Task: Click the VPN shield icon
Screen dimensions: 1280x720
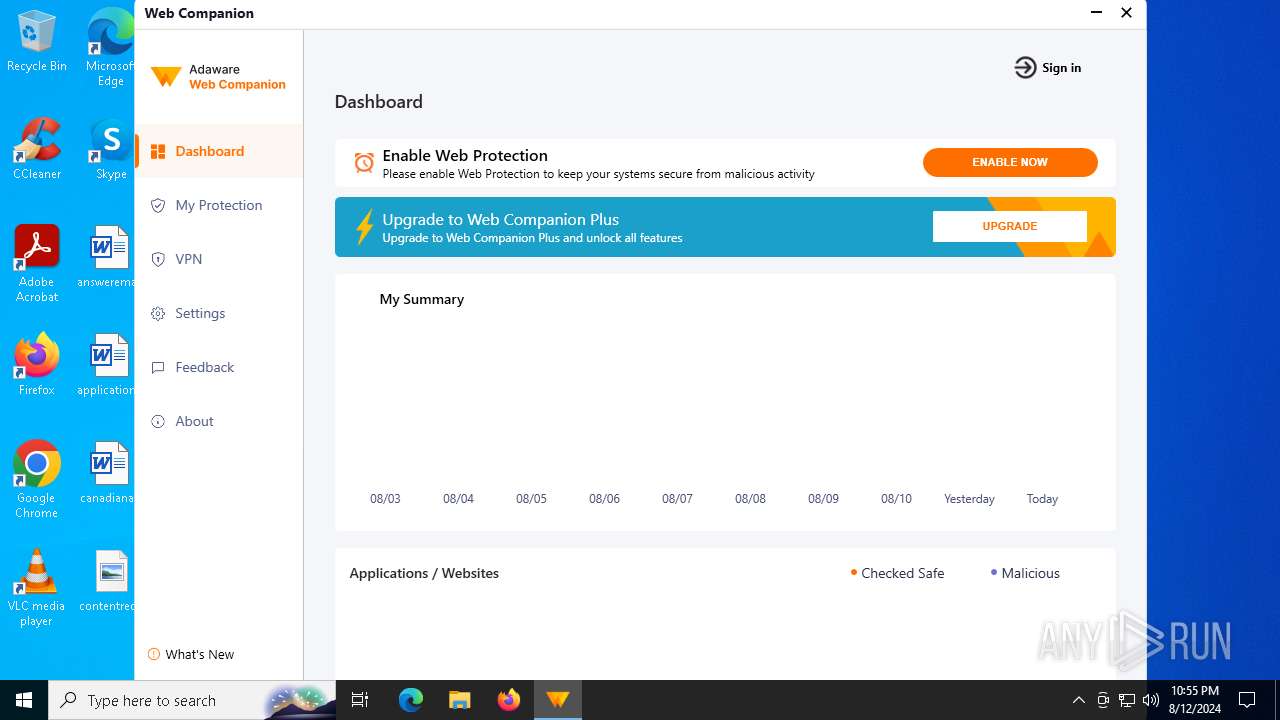Action: point(158,259)
